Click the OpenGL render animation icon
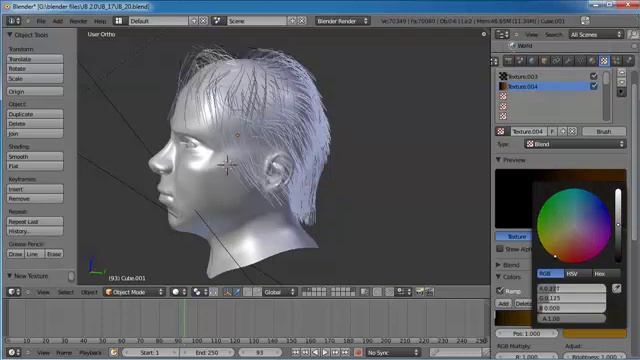 [429, 292]
